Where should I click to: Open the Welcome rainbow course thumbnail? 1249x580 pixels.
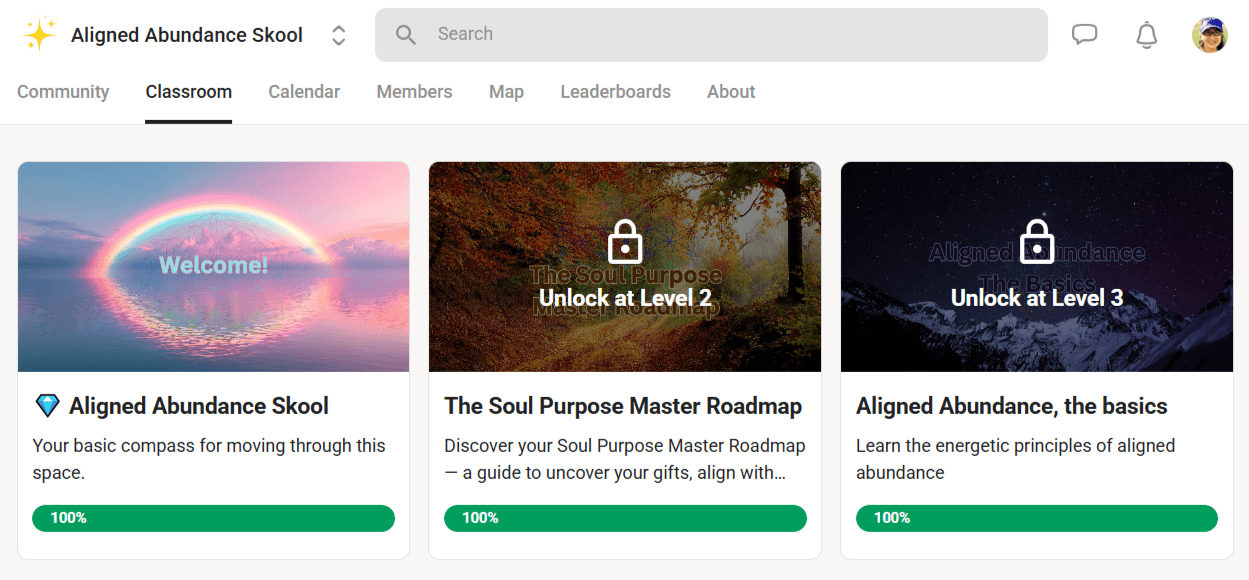213,267
